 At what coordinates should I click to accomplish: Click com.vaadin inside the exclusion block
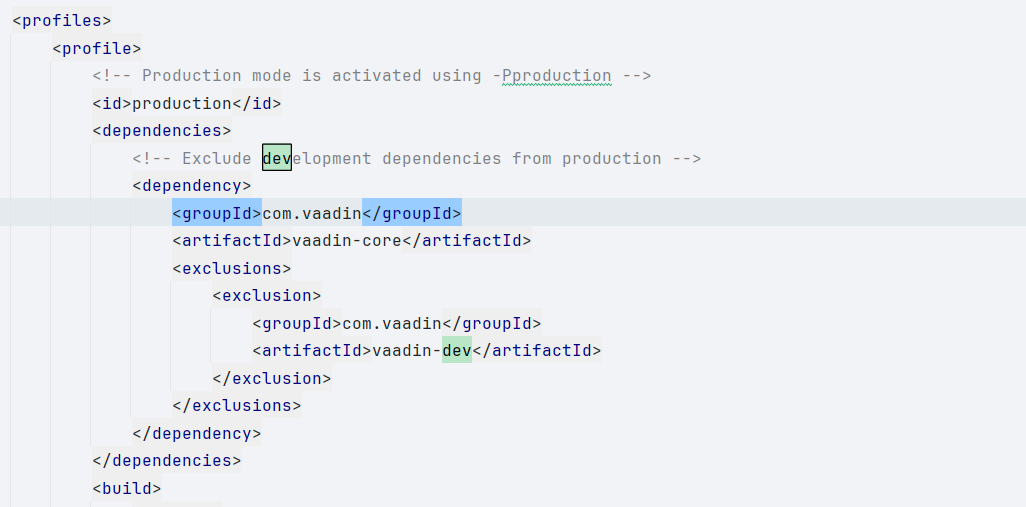point(391,323)
